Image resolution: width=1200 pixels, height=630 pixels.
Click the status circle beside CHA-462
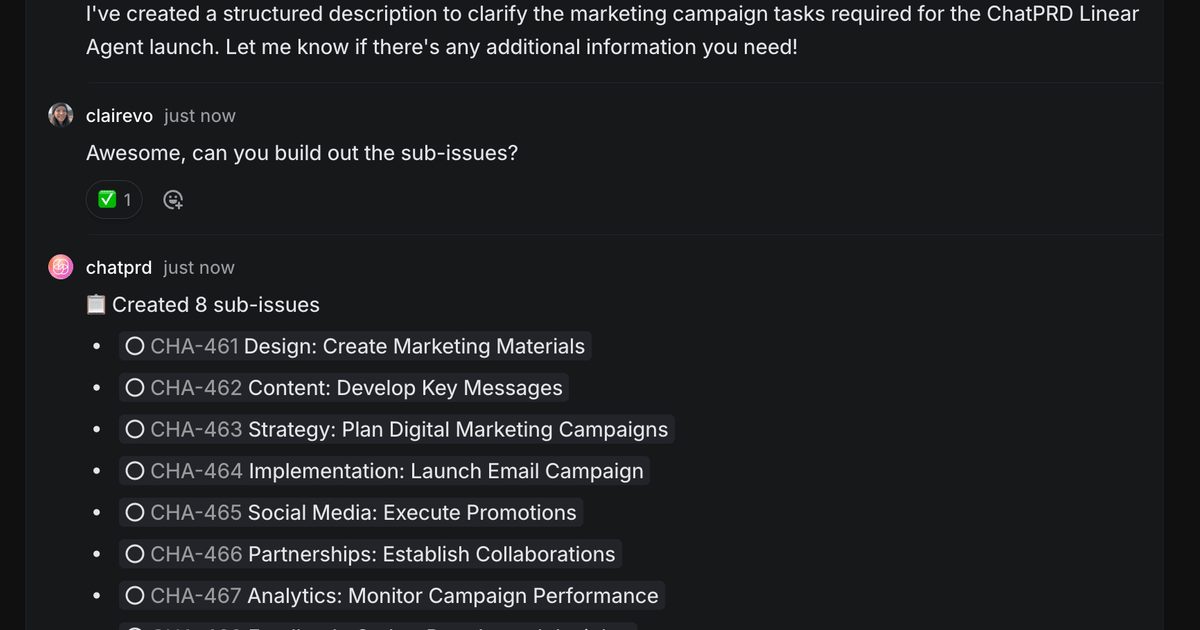135,387
